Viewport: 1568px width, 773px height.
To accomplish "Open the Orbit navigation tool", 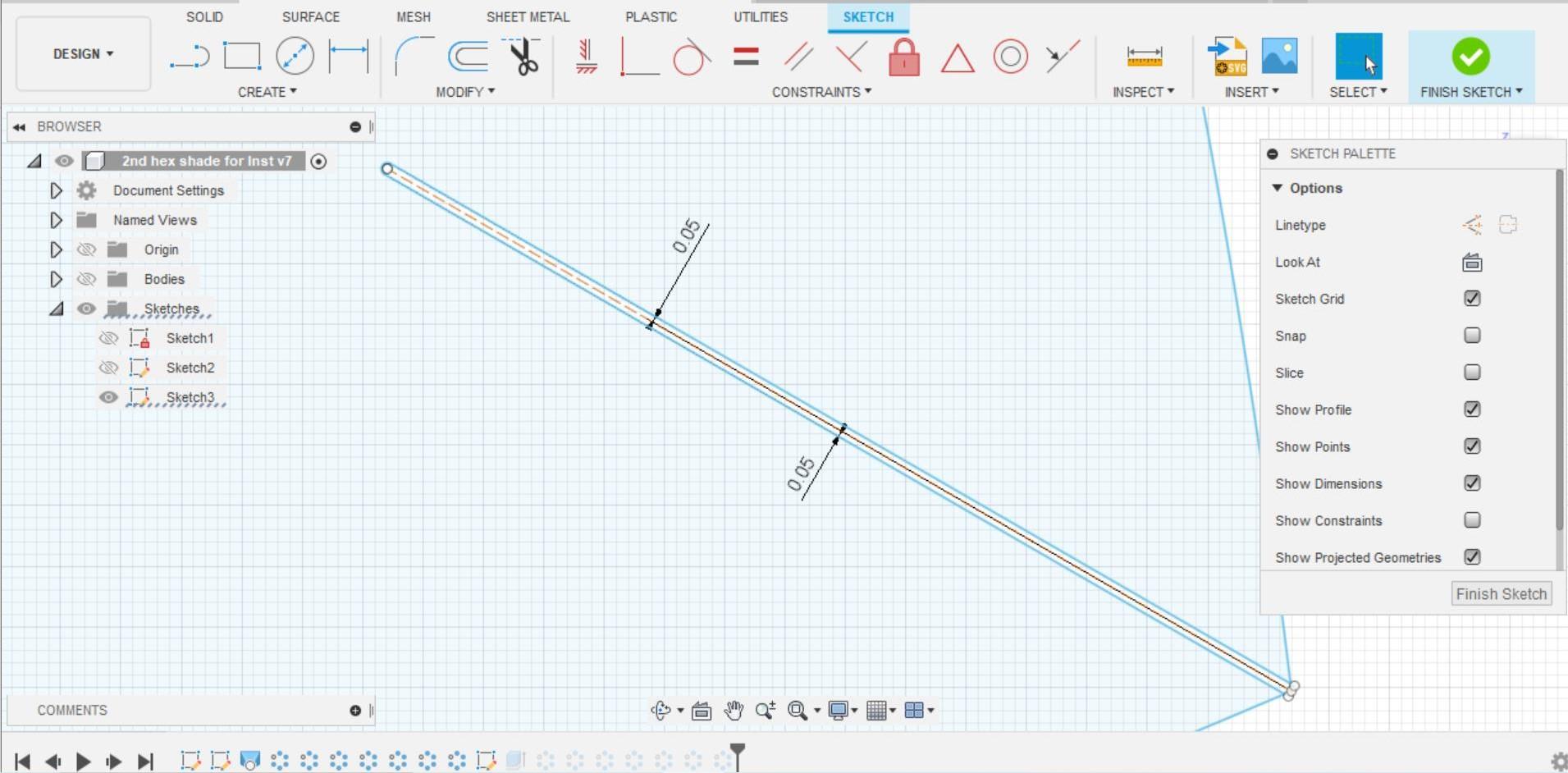I will [661, 711].
